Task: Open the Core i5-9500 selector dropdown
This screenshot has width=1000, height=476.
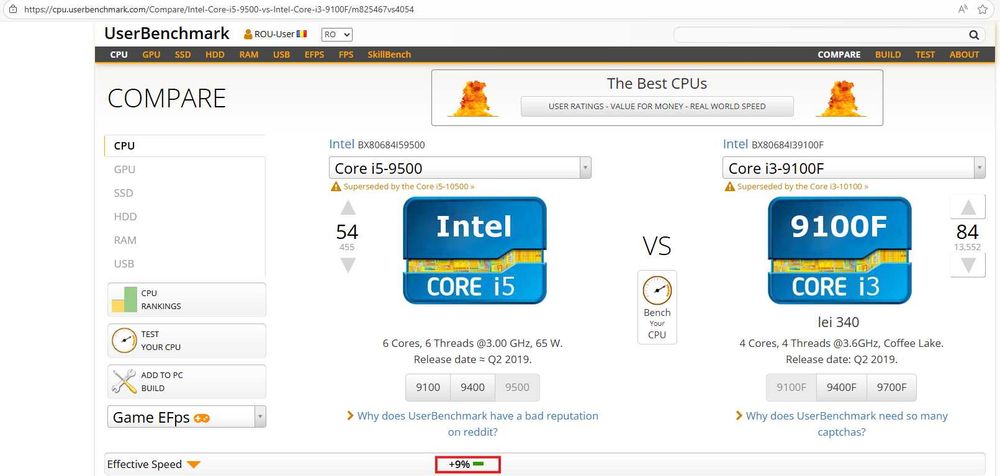Action: click(x=460, y=168)
